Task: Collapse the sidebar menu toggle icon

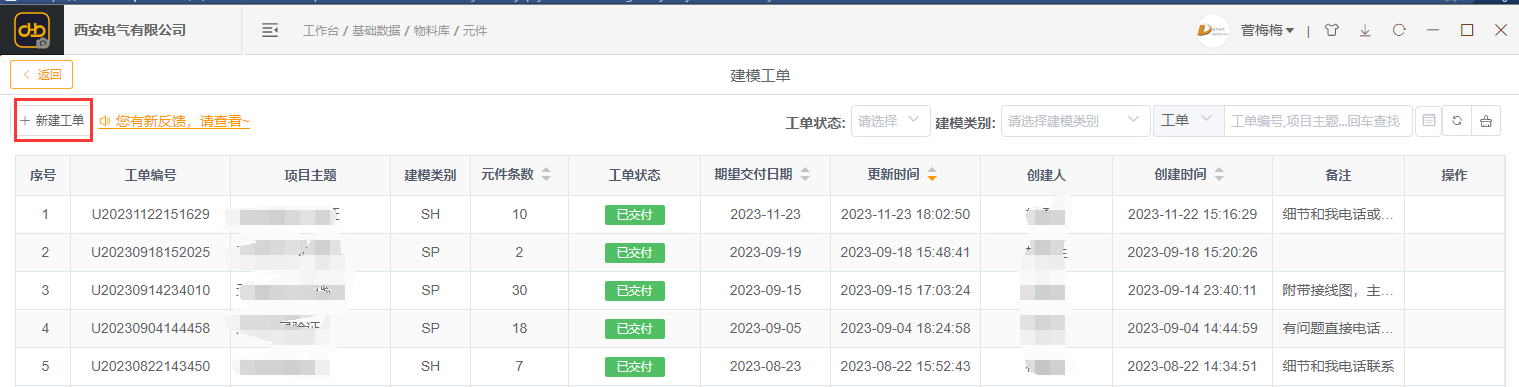Action: [270, 30]
